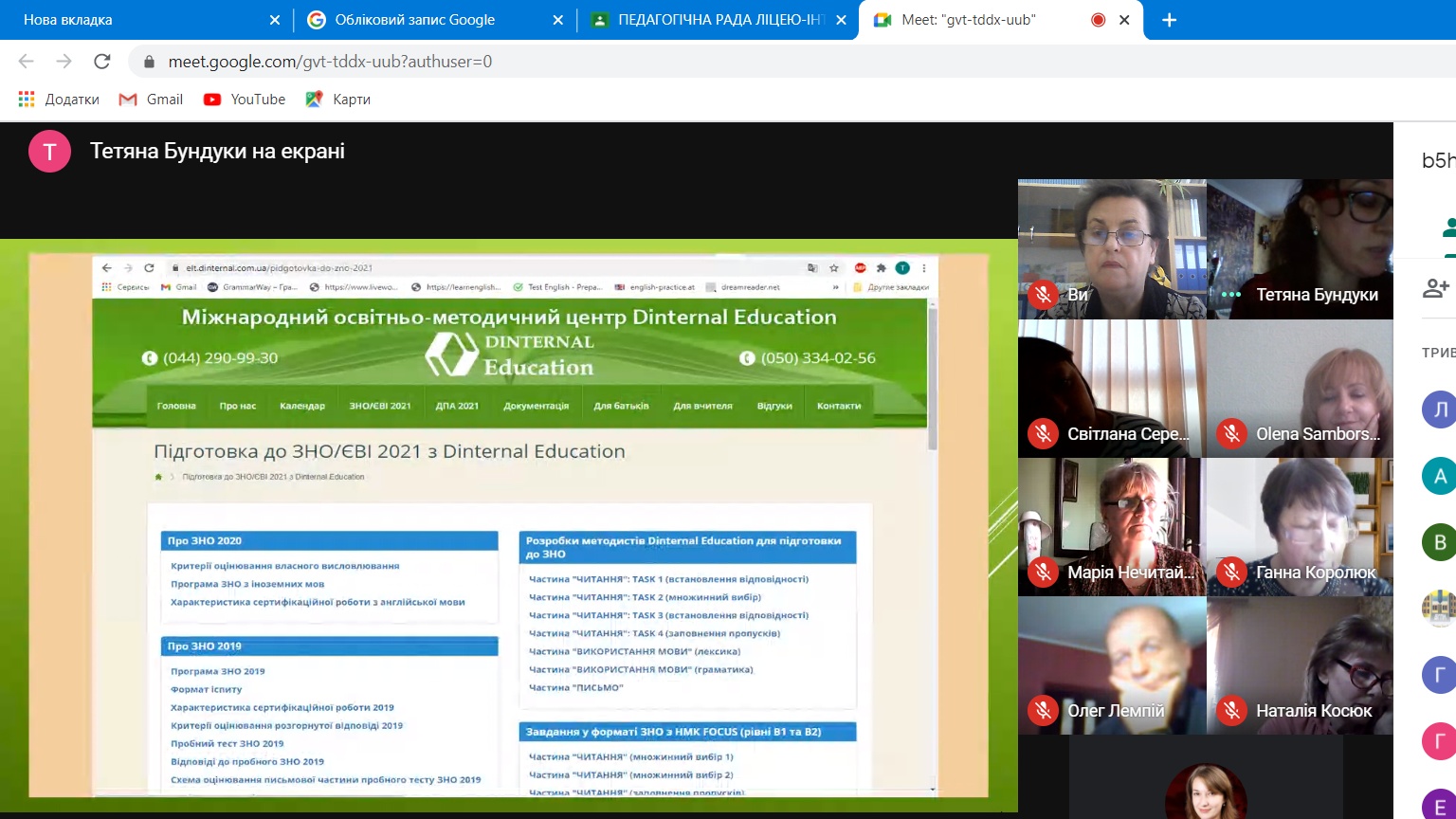This screenshot has height=819, width=1456.
Task: Go forward in the browser history
Action: [x=64, y=62]
